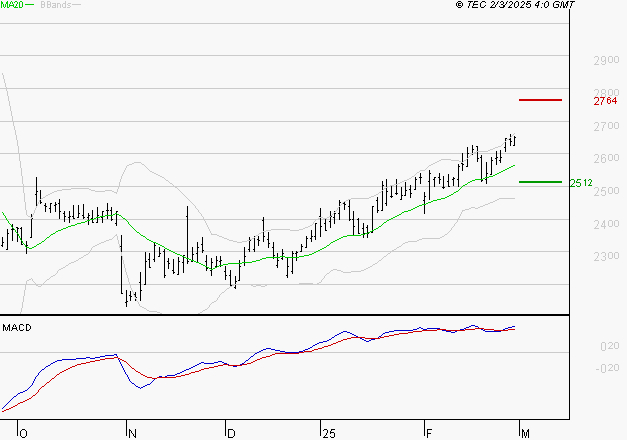Image resolution: width=627 pixels, height=440 pixels.
Task: Click the 25 year marker on time axis
Action: (x=329, y=434)
